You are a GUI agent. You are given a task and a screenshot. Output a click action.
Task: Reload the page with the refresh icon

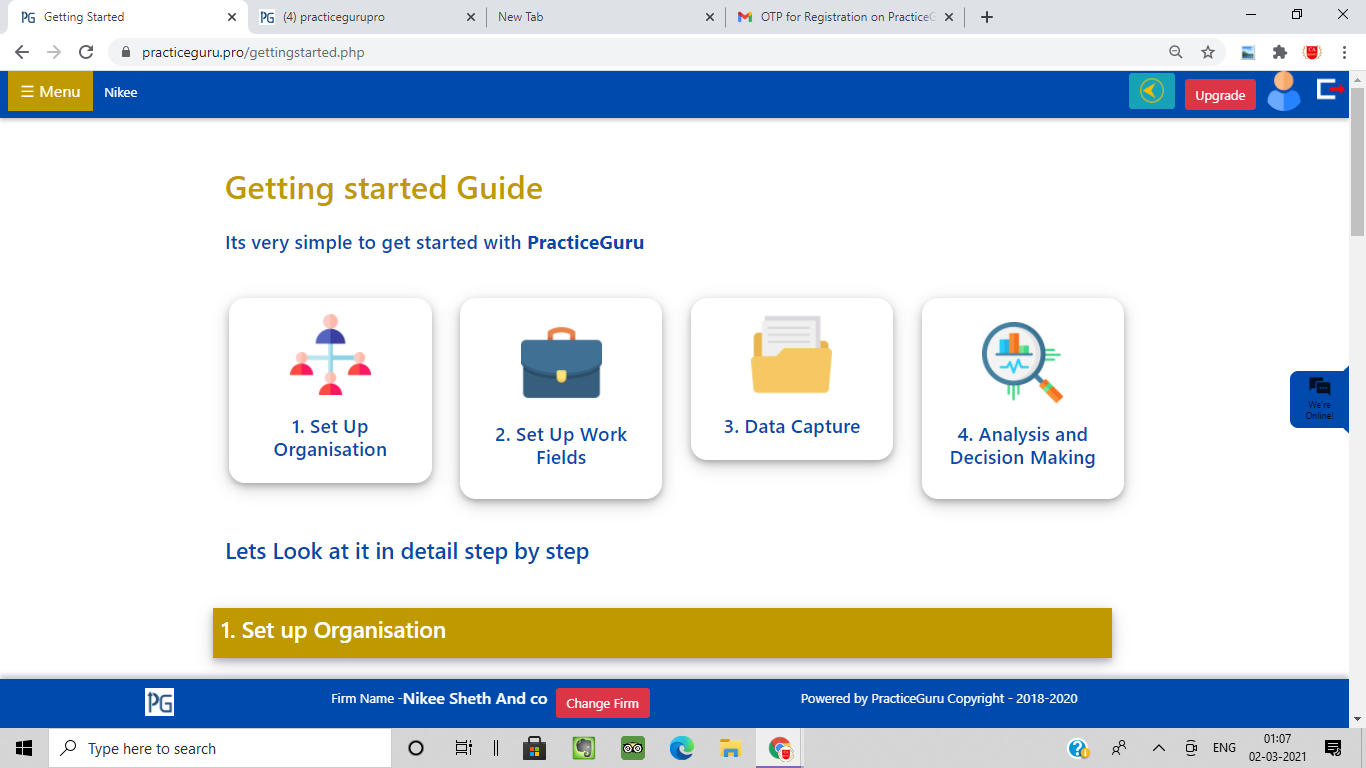(87, 52)
